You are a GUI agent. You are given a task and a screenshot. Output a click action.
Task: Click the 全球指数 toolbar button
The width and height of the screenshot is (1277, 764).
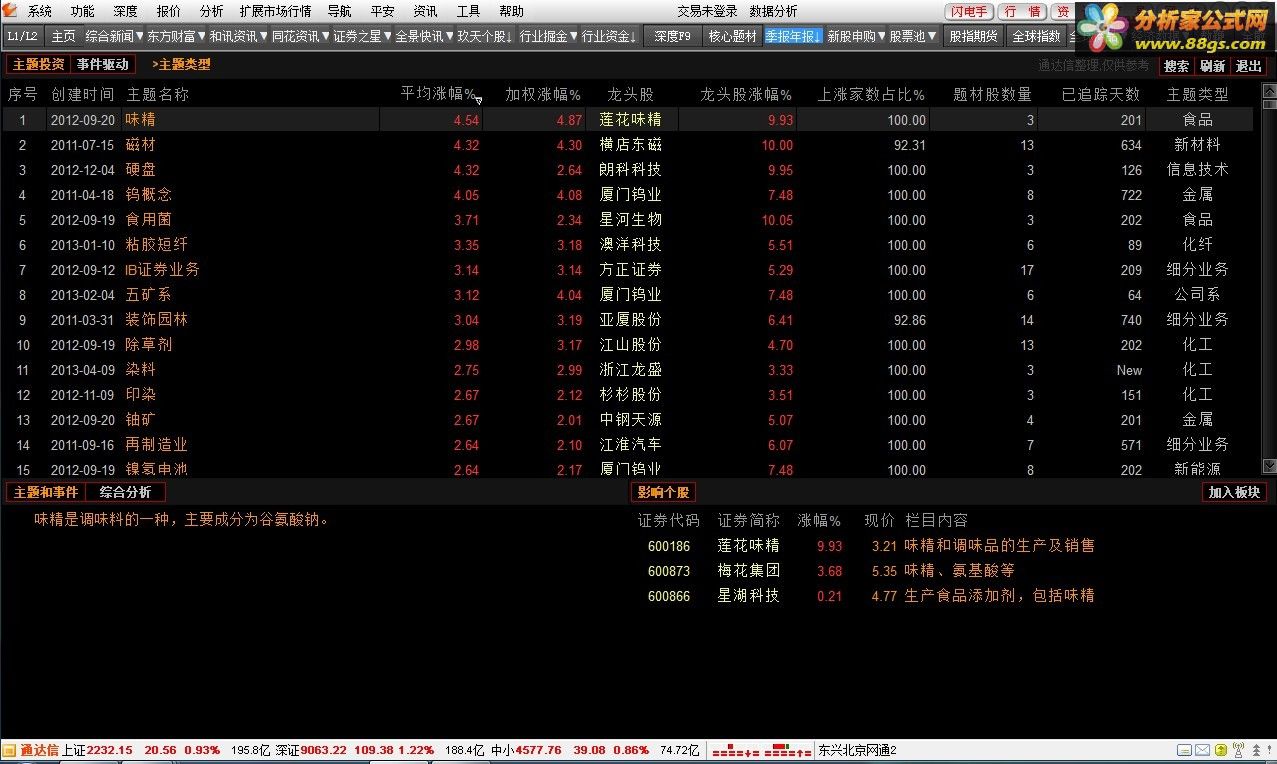1036,36
